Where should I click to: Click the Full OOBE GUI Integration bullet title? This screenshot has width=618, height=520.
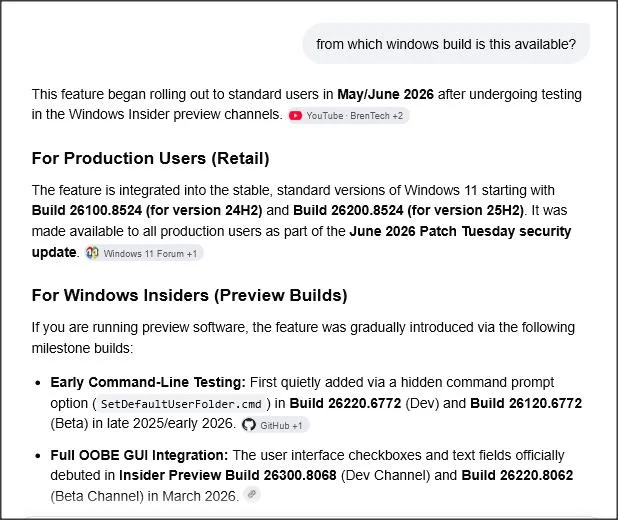click(139, 455)
